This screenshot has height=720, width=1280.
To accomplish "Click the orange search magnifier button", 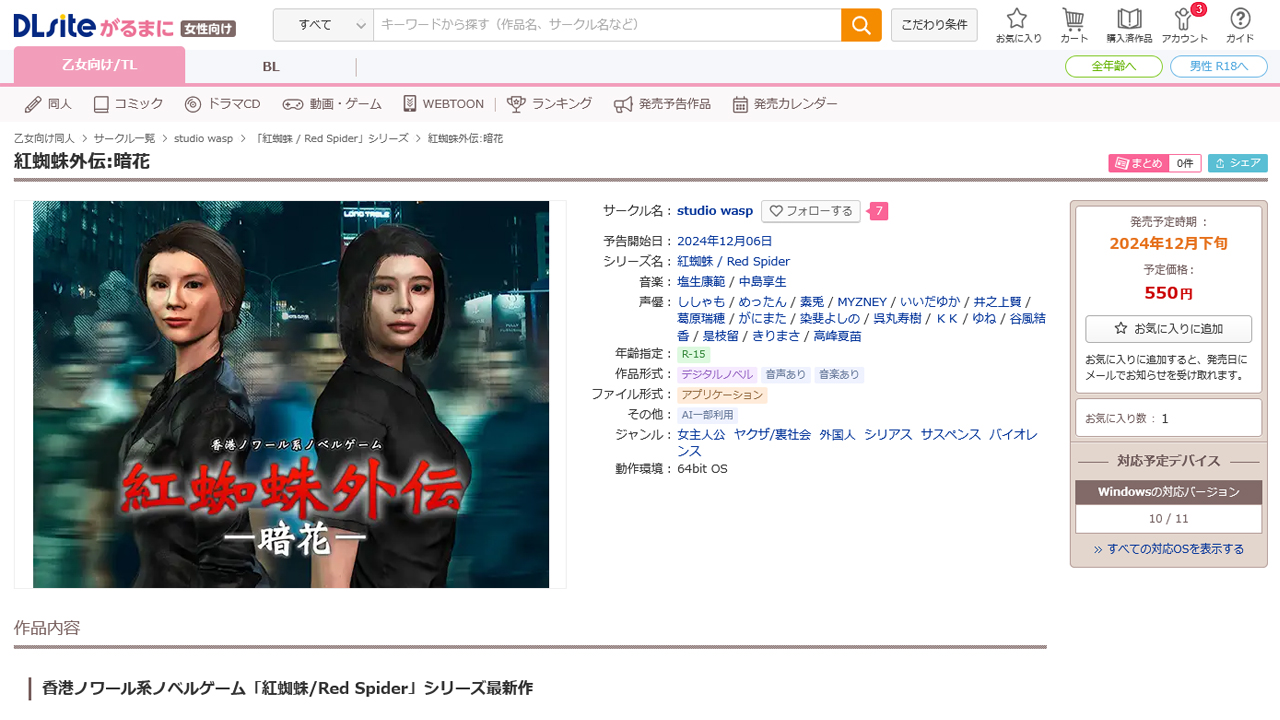I will click(861, 25).
